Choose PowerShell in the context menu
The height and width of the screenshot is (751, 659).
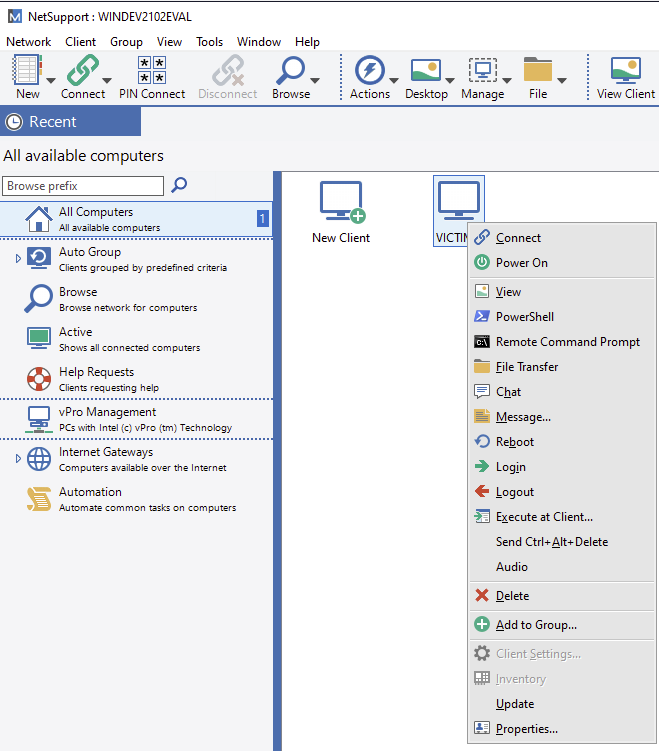click(562, 317)
